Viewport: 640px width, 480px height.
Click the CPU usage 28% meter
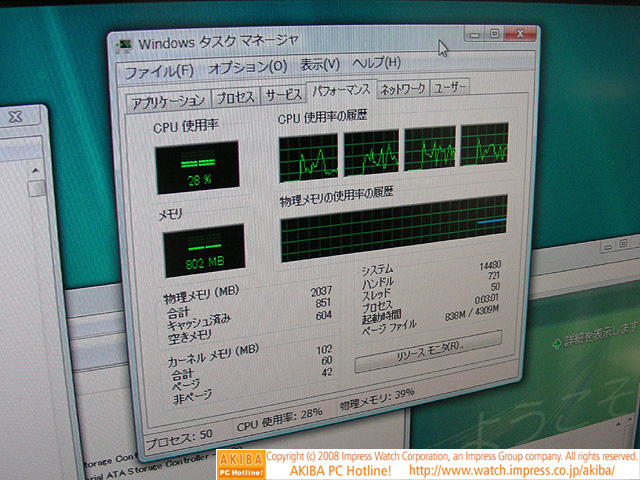tap(196, 167)
